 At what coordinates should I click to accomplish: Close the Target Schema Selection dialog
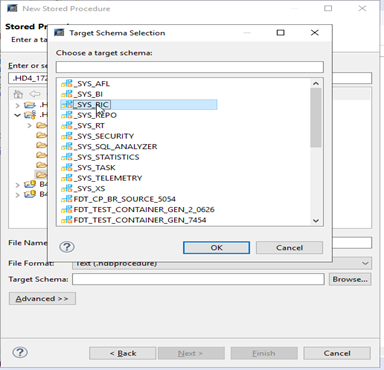click(x=314, y=33)
